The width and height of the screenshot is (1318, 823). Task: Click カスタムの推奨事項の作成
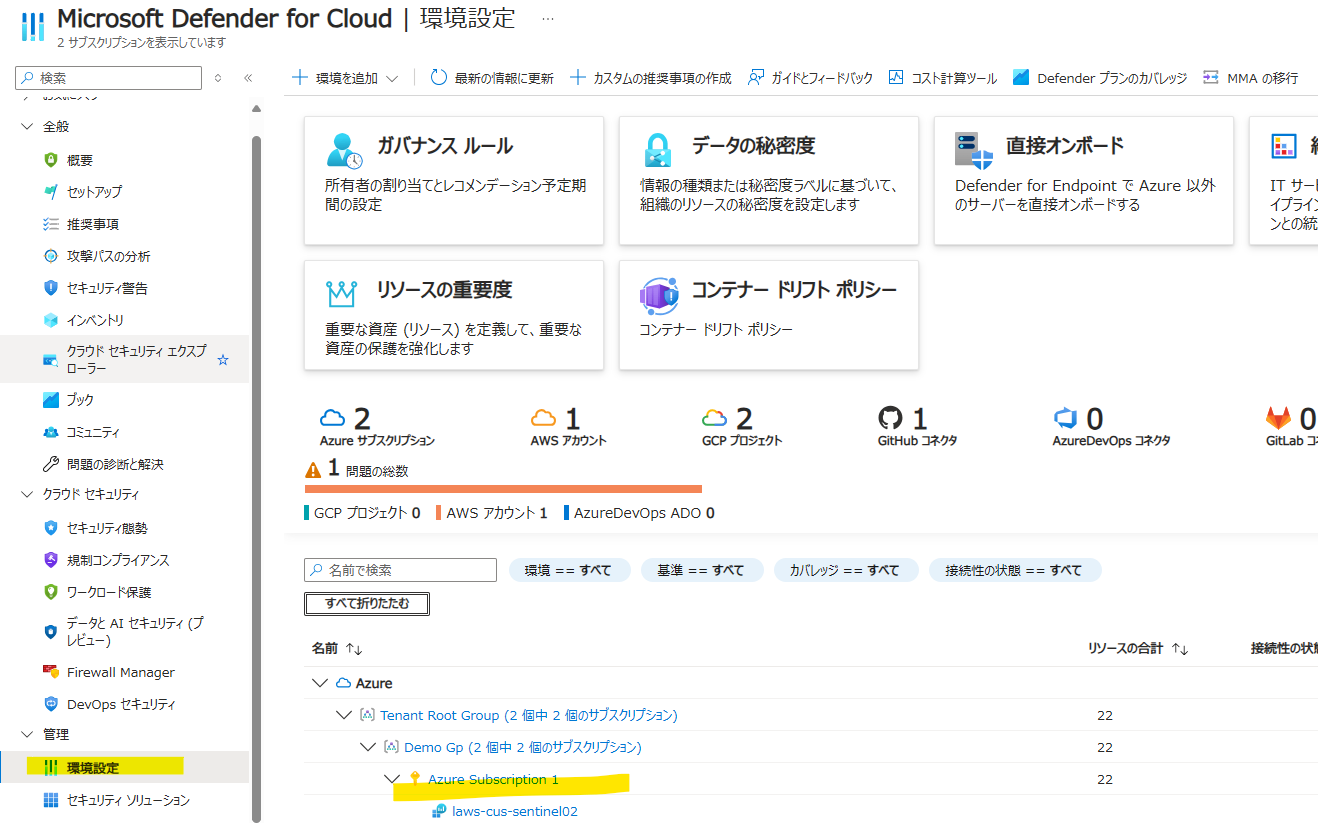tap(649, 78)
